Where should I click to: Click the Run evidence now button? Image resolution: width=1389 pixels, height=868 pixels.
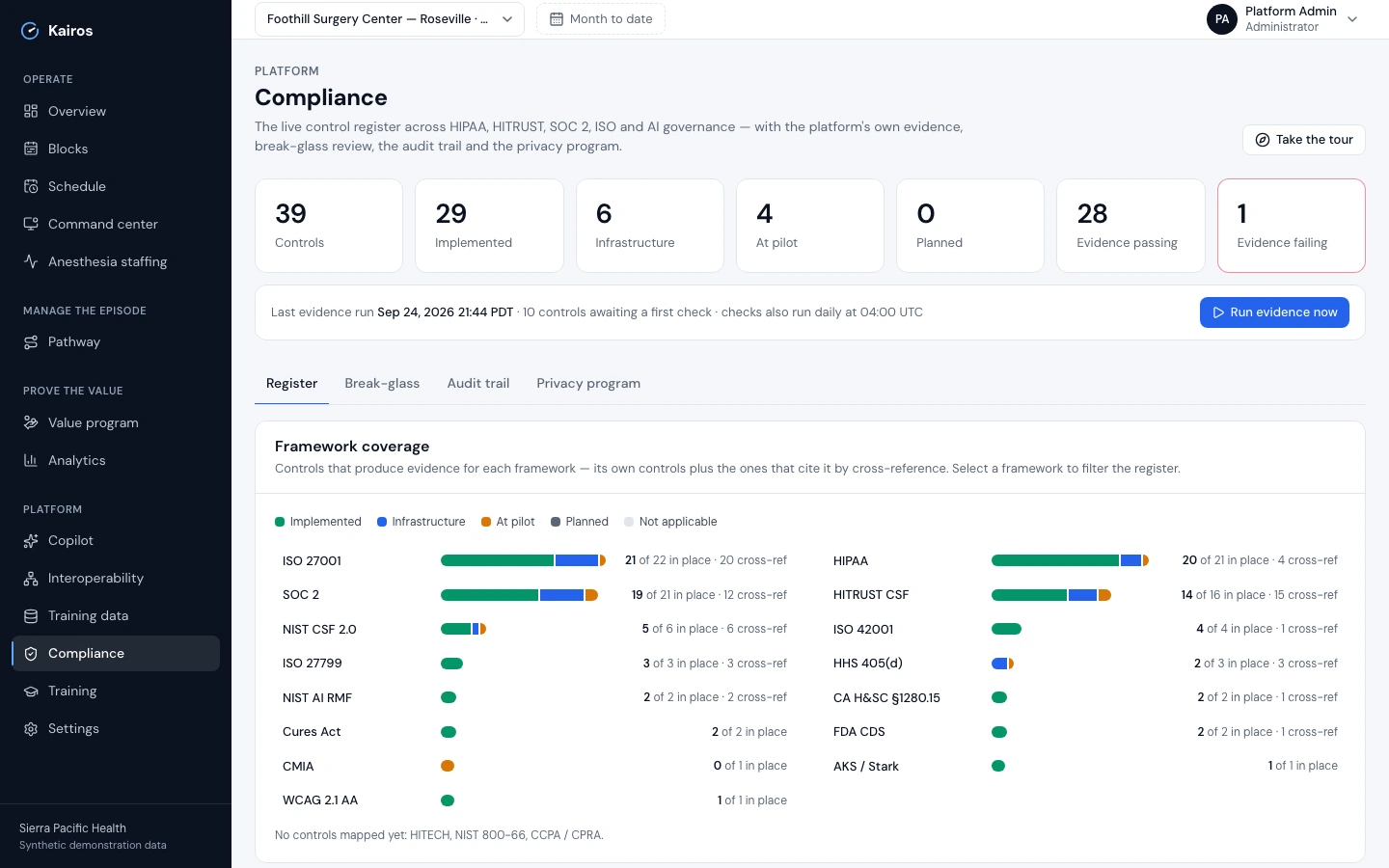pyautogui.click(x=1274, y=312)
